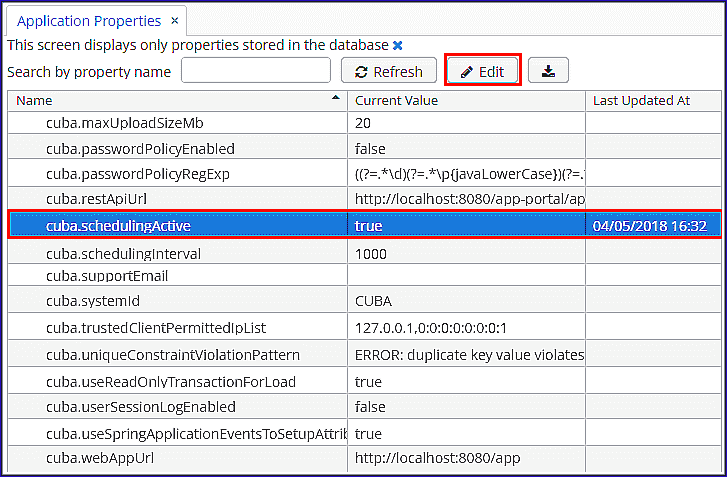Click the value 1000 for schedulingInterval
Screen dimensions: 727x477
coord(370,254)
